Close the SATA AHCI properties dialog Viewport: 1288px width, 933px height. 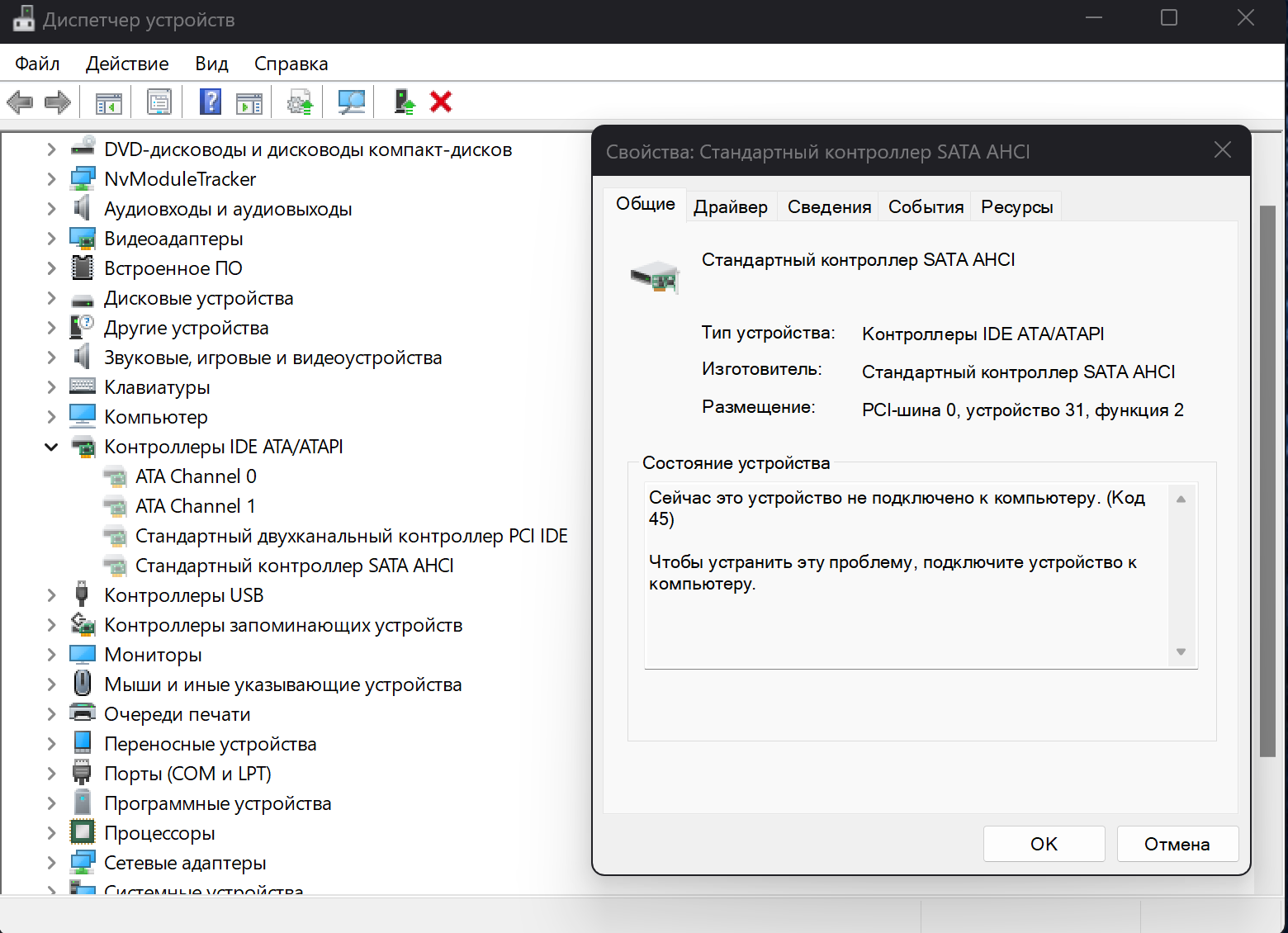click(x=1223, y=149)
